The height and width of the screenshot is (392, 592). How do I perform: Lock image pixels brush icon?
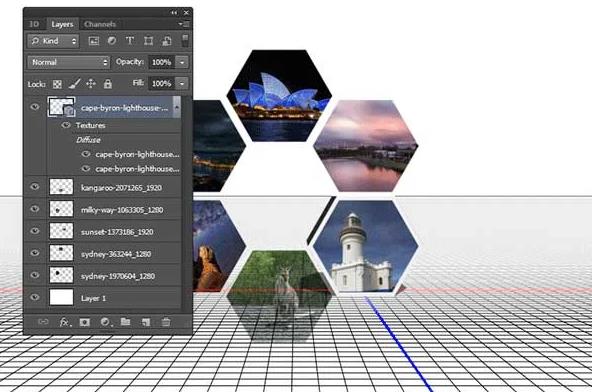[74, 84]
